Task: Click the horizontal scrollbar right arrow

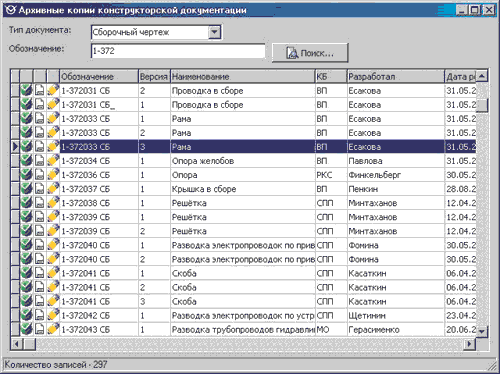Action: click(x=470, y=344)
